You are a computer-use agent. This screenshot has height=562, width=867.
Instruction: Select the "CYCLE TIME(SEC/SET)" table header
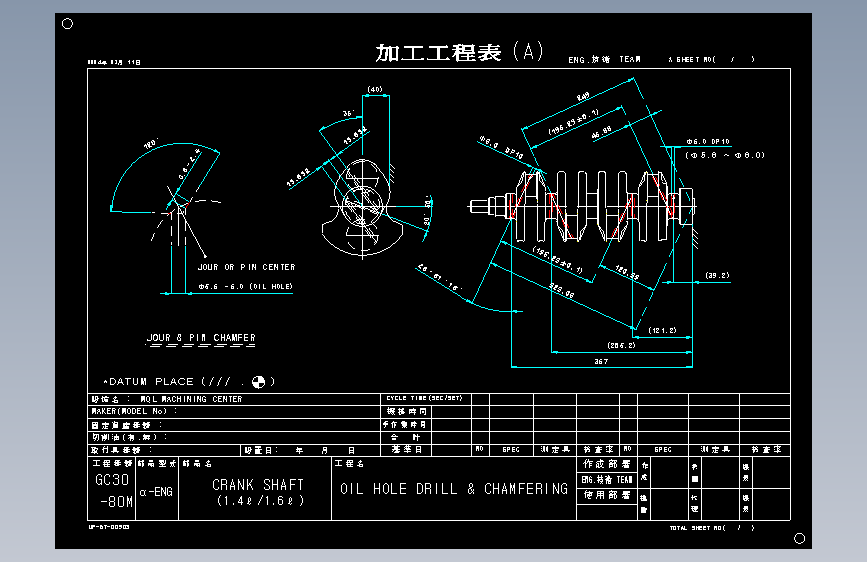pos(424,398)
